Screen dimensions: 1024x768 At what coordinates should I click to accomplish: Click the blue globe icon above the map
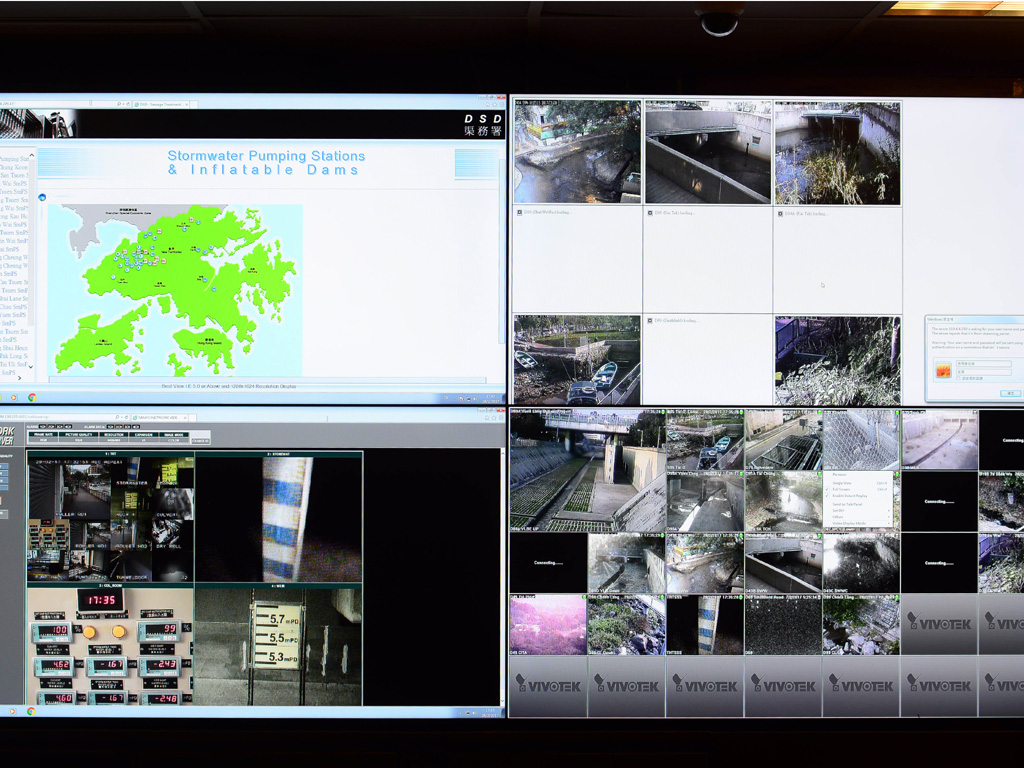42,197
